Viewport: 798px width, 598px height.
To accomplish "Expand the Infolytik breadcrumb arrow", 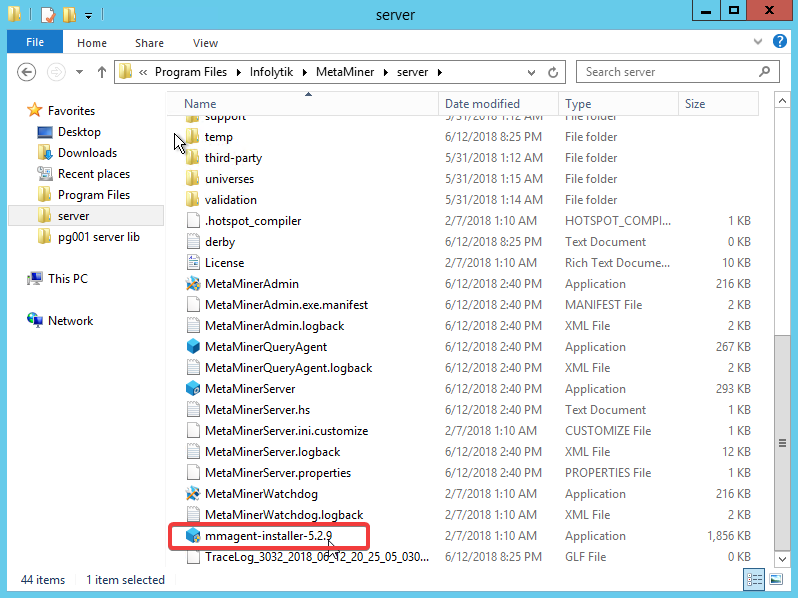I will pyautogui.click(x=305, y=72).
